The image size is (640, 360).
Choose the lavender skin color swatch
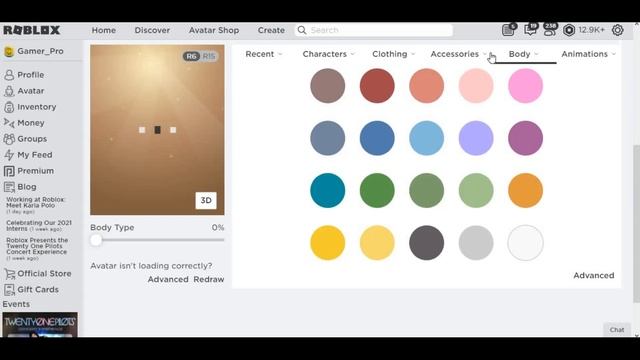[476, 138]
